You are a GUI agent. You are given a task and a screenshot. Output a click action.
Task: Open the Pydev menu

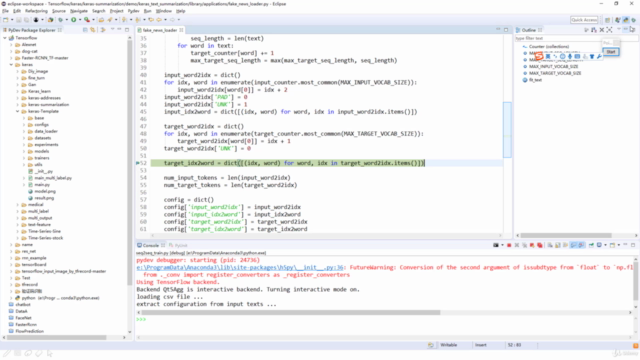tap(133, 11)
